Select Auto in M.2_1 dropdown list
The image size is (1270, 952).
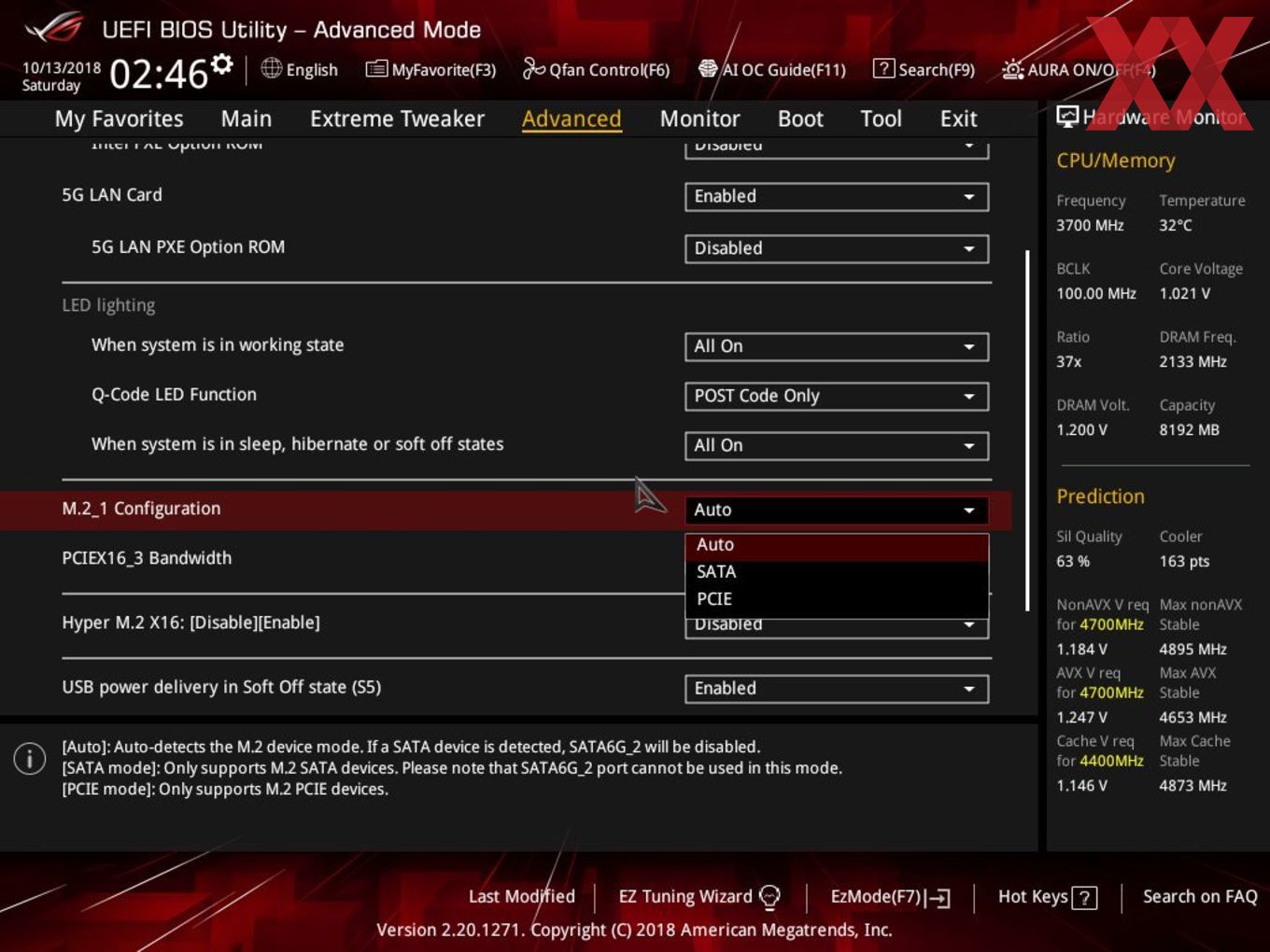(837, 545)
